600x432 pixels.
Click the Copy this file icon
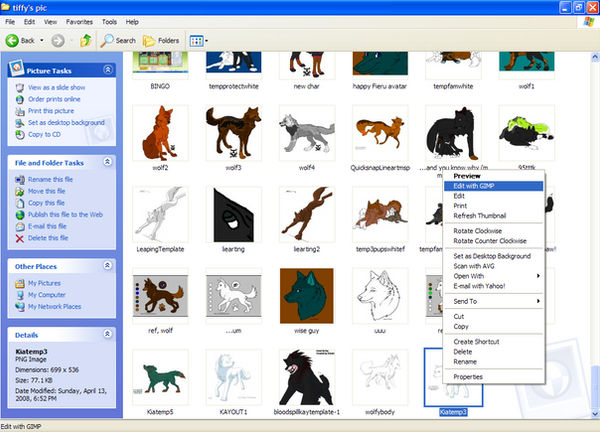pos(20,203)
